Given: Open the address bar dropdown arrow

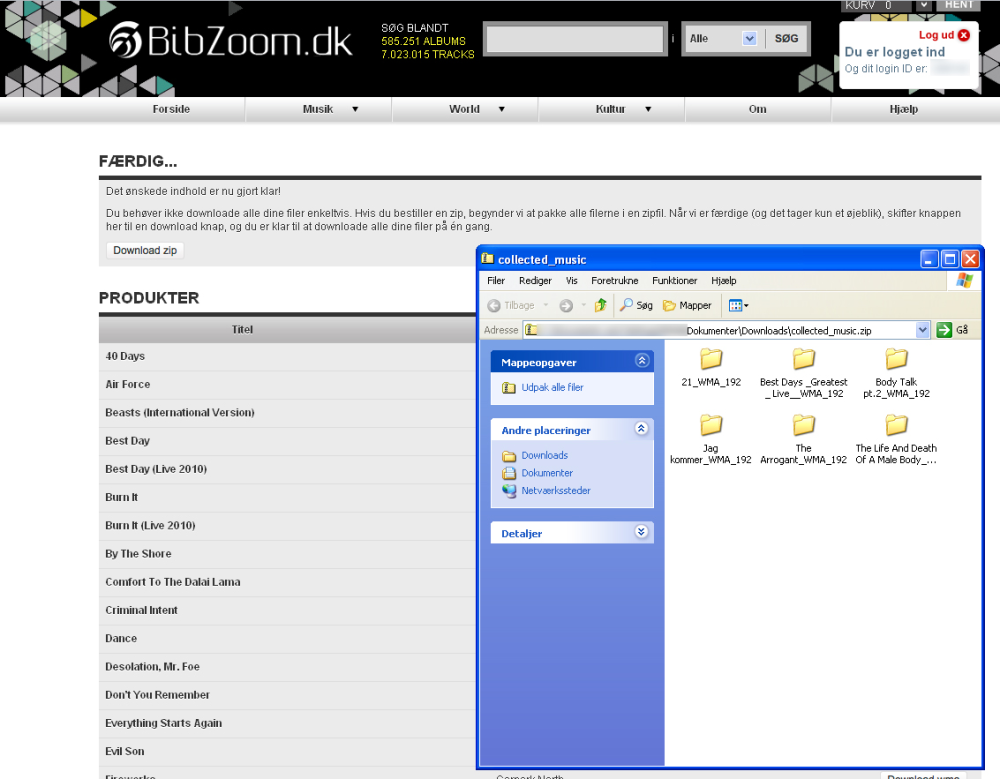Looking at the screenshot, I should click(x=922, y=330).
